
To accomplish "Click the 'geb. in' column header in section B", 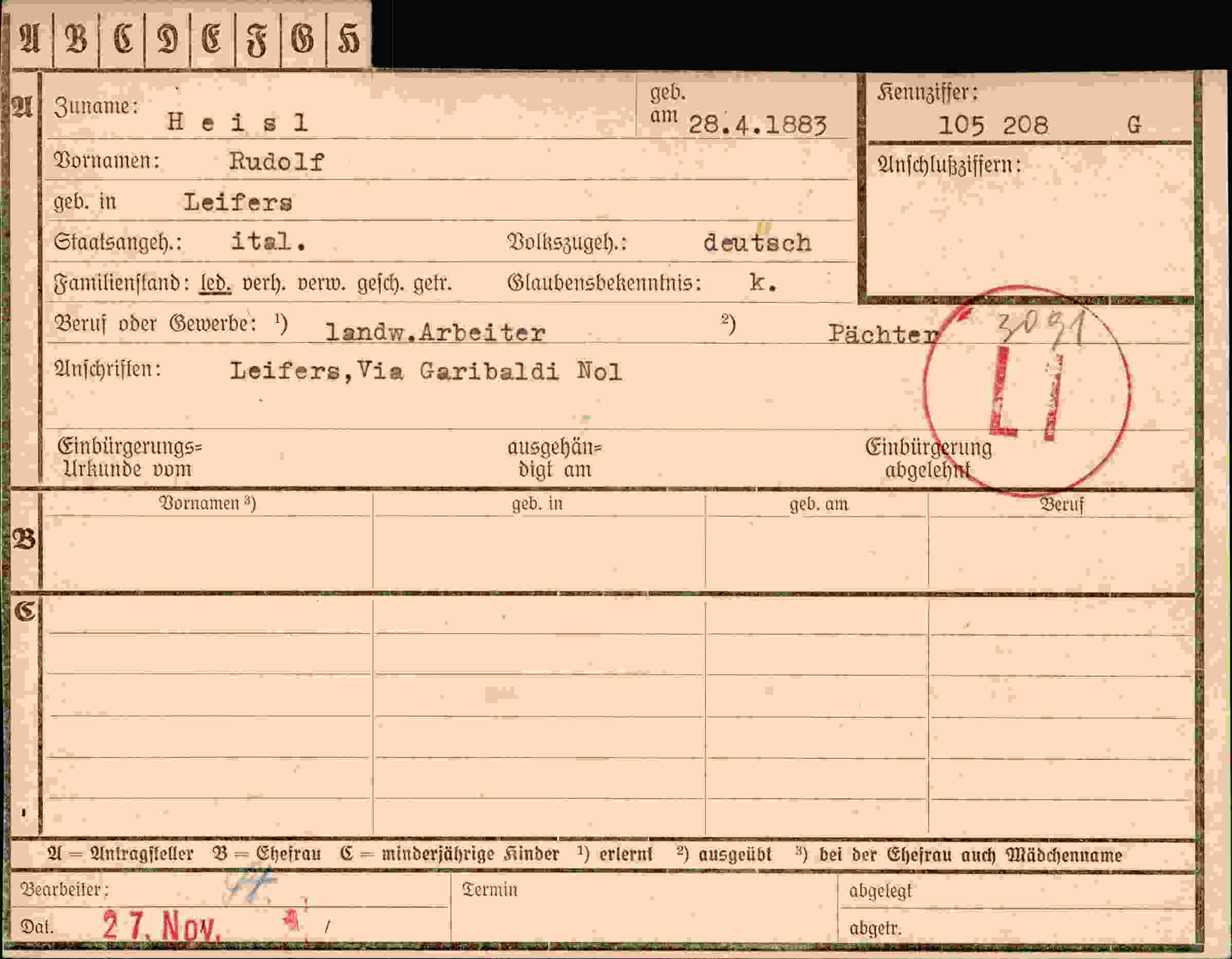I will coord(537,503).
